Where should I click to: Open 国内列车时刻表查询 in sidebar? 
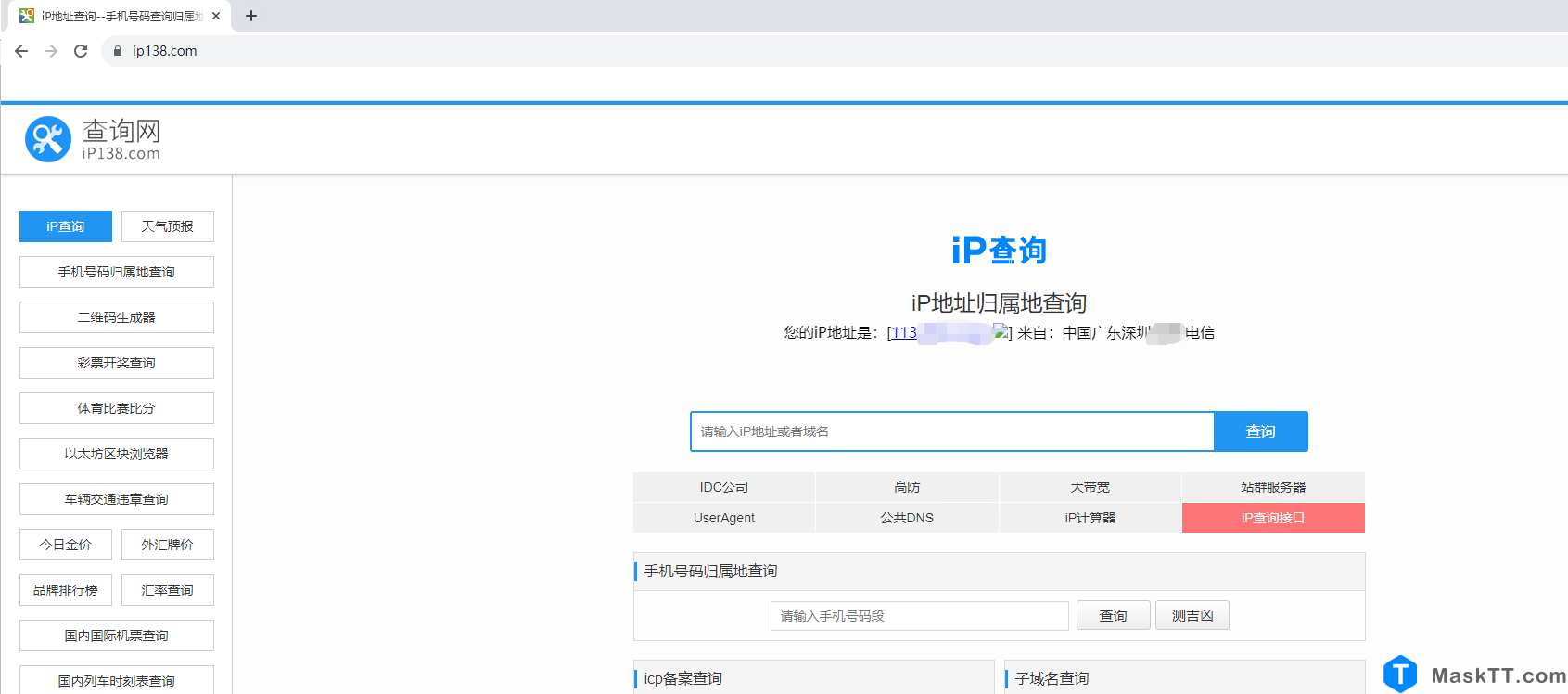pyautogui.click(x=117, y=680)
